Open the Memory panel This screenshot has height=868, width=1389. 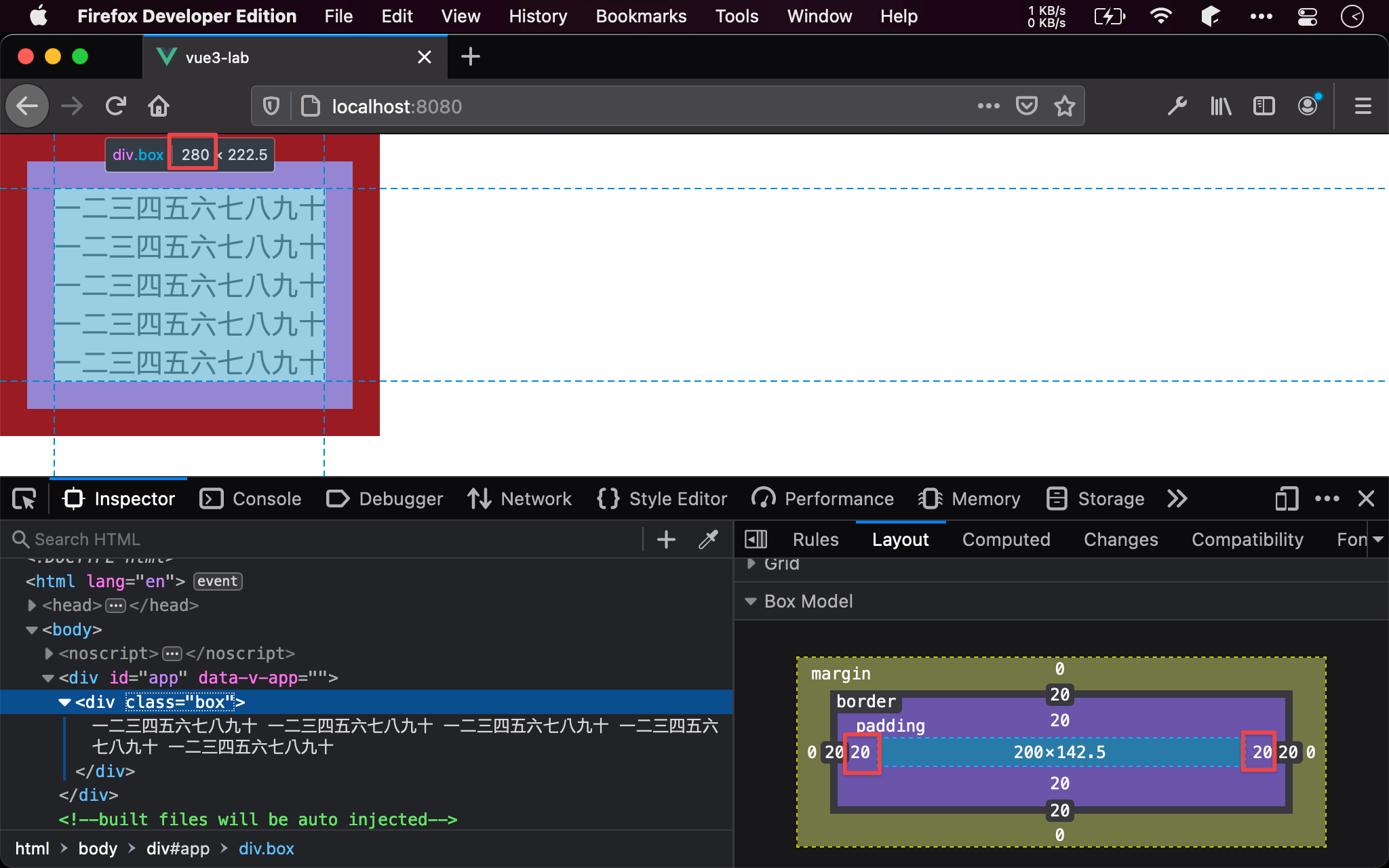point(969,499)
